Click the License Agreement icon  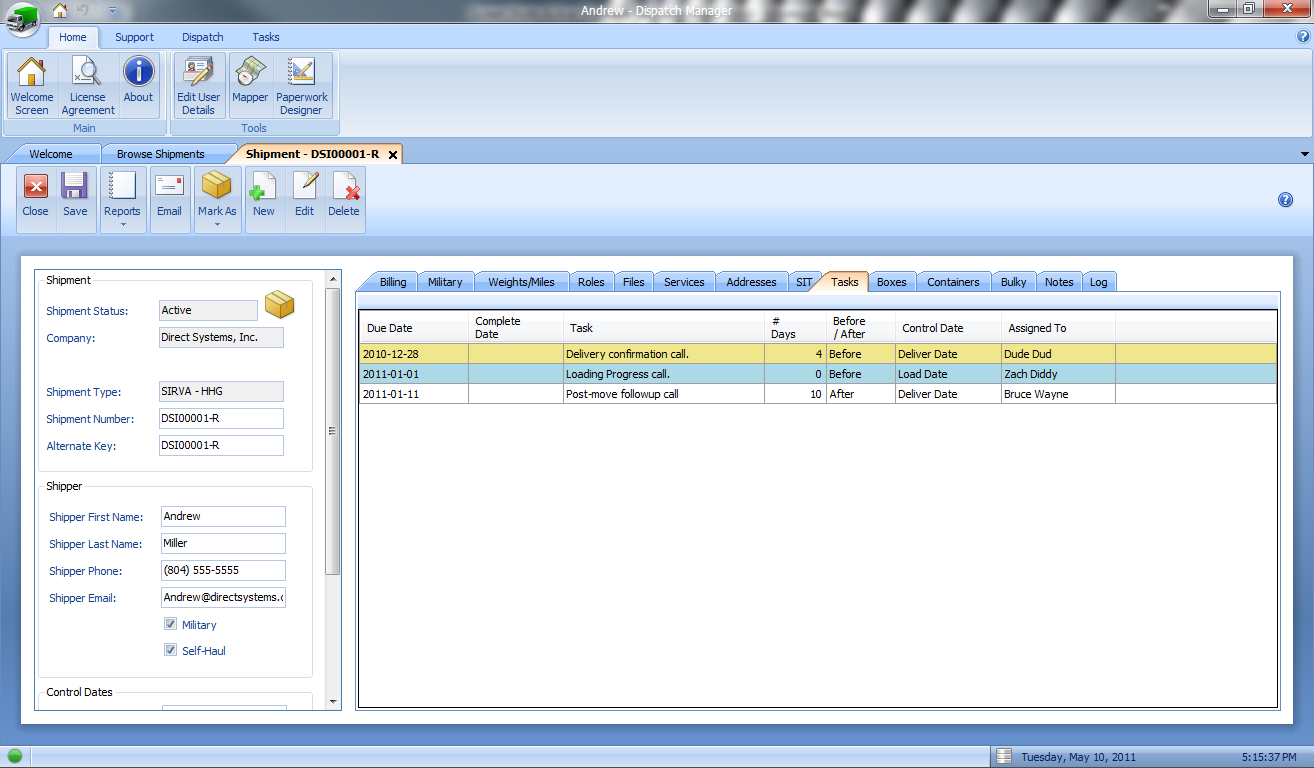pos(88,84)
